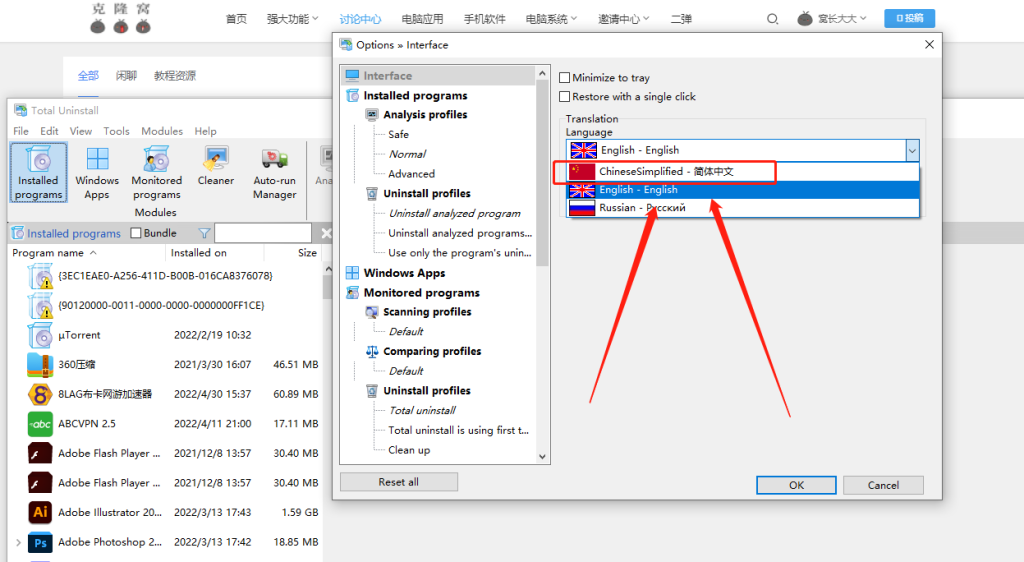The width and height of the screenshot is (1024, 562).
Task: Click the website search magnifier icon
Action: tap(773, 19)
